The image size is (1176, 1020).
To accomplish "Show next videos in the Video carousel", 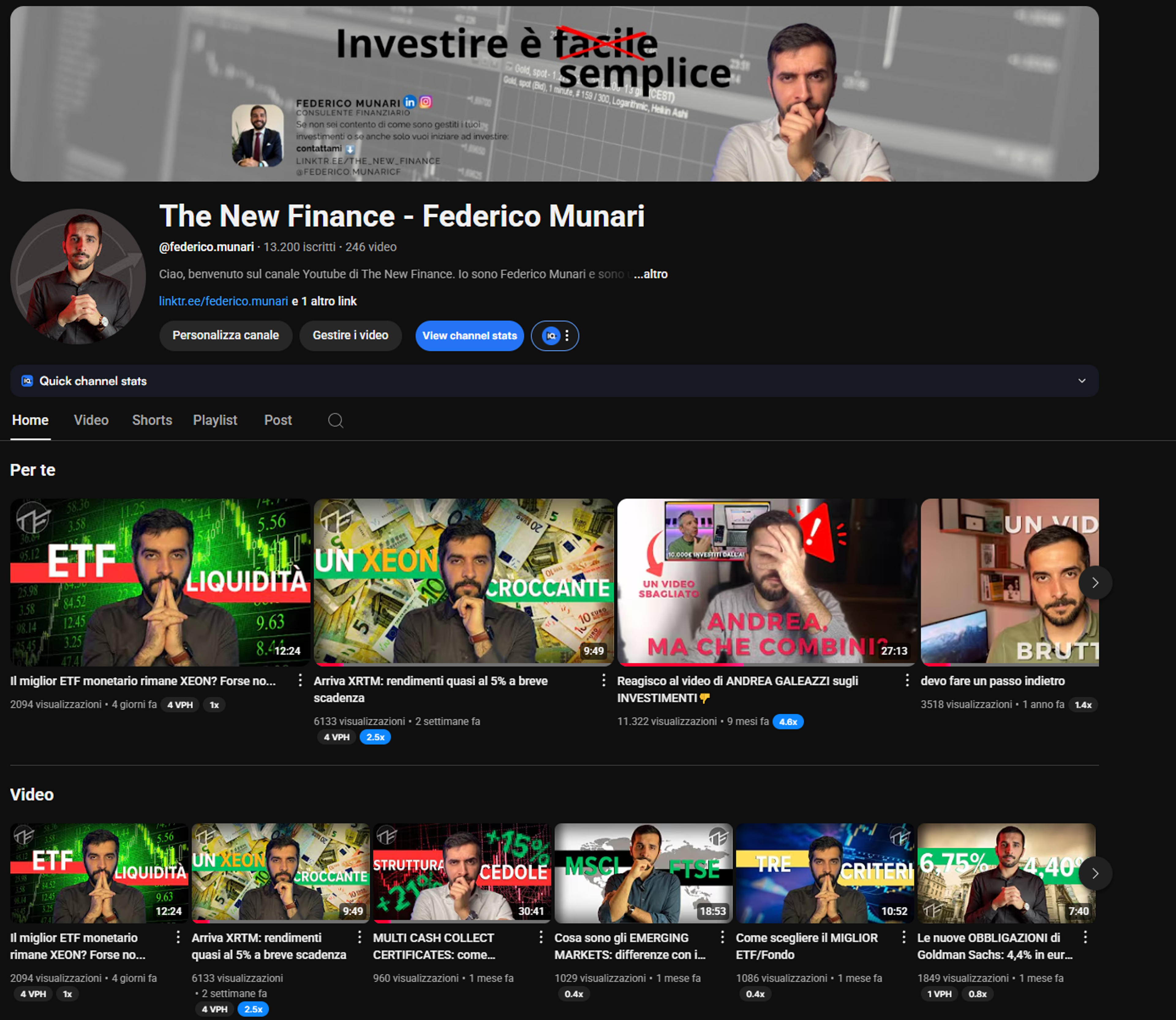I will click(x=1095, y=873).
